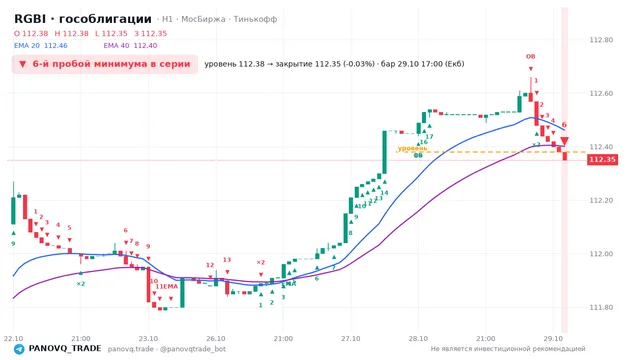
Task: Select the "EMA 20 112.46" legend entry
Action: (x=41, y=46)
